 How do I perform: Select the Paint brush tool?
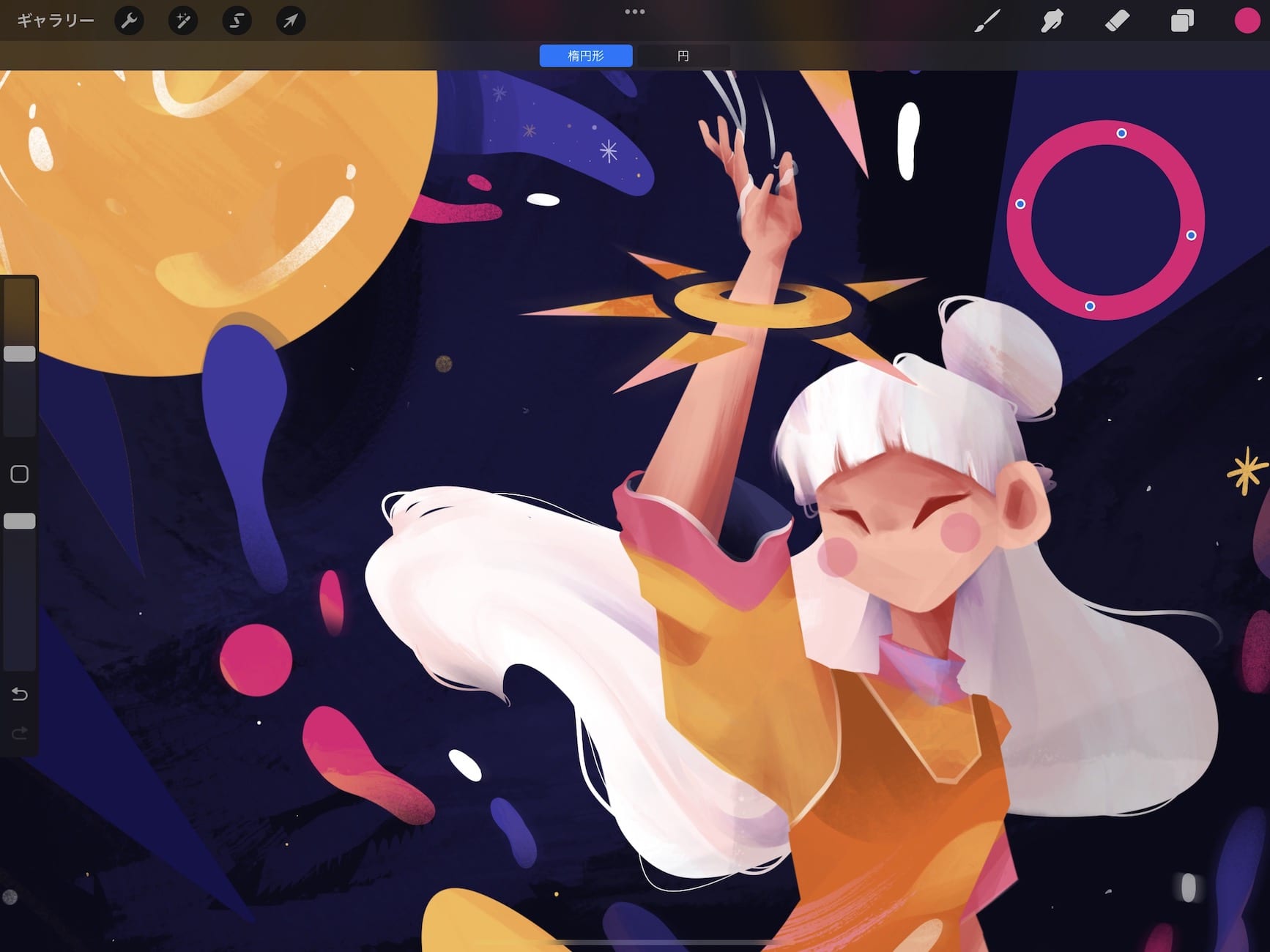(987, 21)
